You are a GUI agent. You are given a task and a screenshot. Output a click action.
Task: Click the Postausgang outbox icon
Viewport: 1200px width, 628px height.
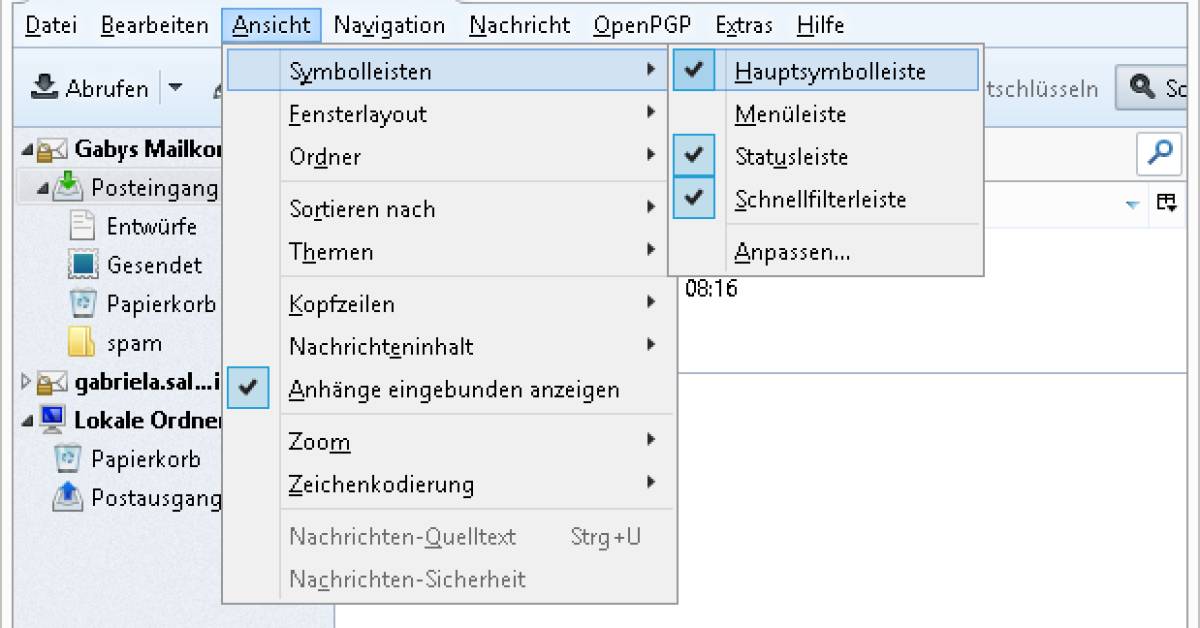[68, 497]
